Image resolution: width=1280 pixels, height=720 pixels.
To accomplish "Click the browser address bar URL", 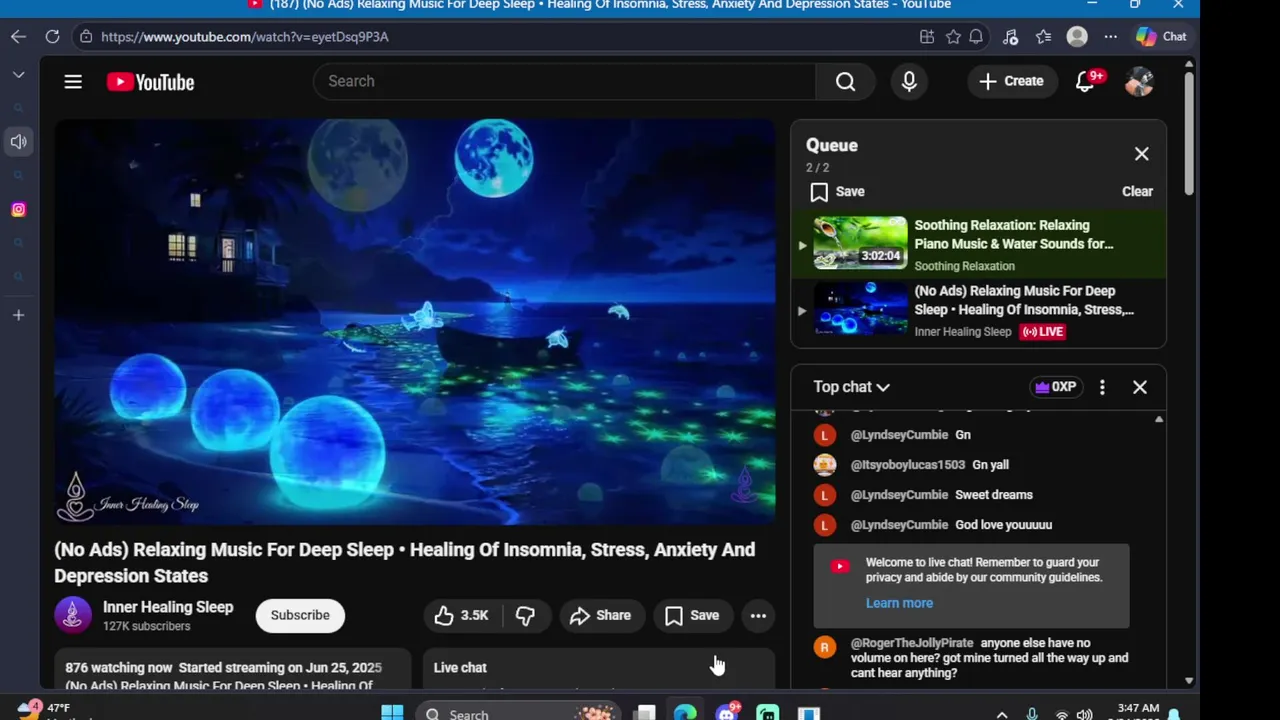I will [x=245, y=37].
